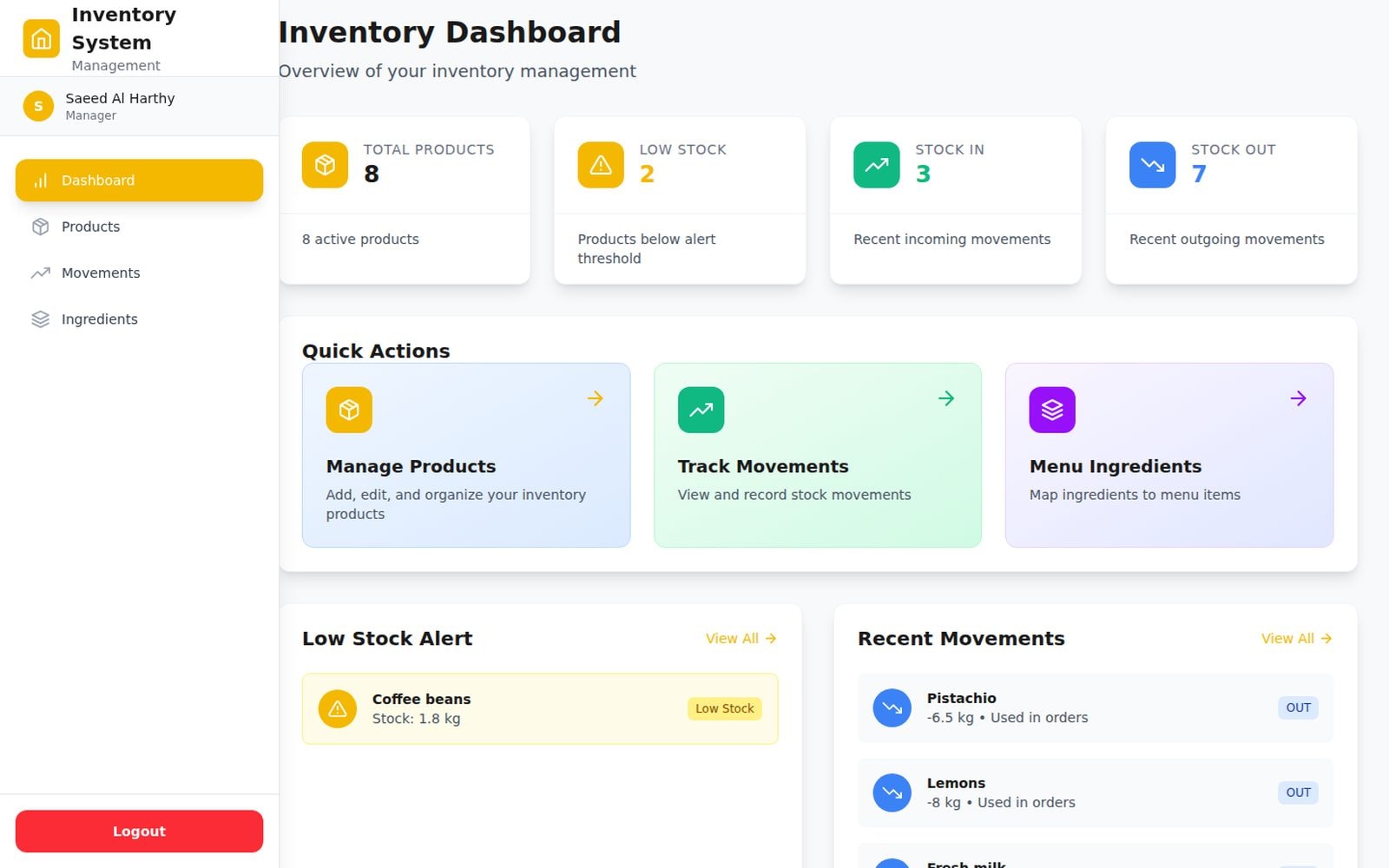Open the Menu Ingredients quick action
The height and width of the screenshot is (868, 1389).
pos(1169,455)
